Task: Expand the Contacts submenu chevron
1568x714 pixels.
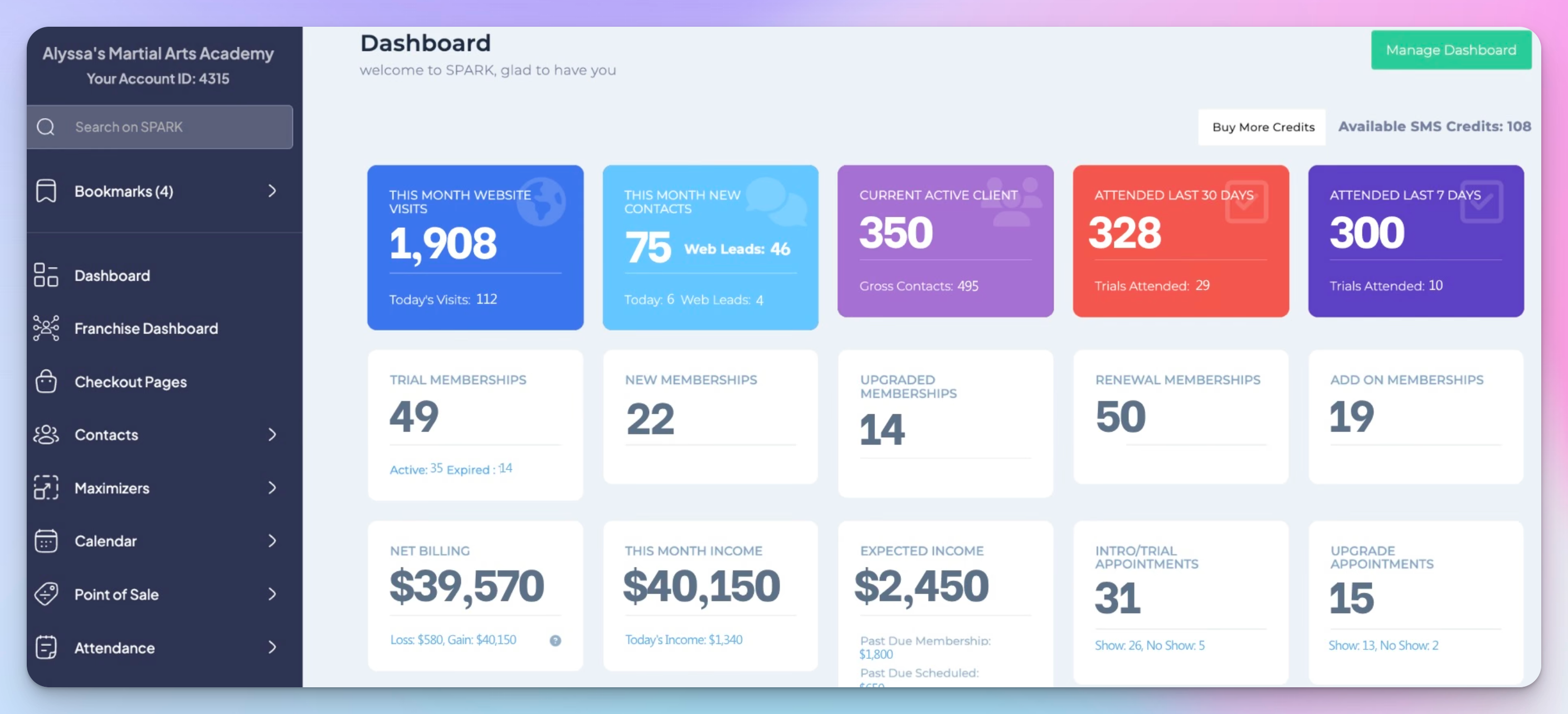Action: tap(272, 434)
